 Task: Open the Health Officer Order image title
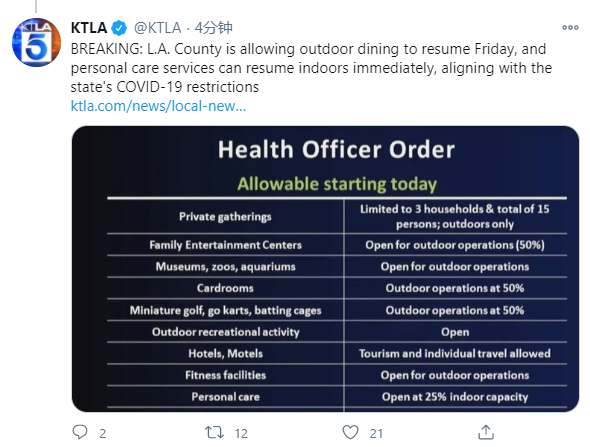336,149
